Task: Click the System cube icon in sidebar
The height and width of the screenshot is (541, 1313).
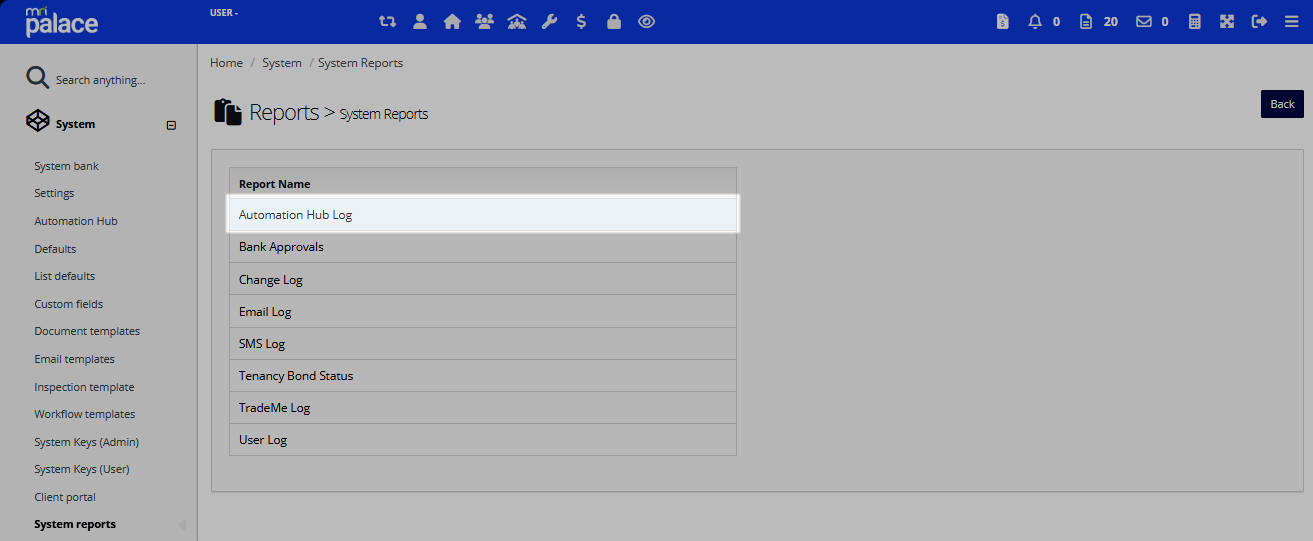Action: 37,121
